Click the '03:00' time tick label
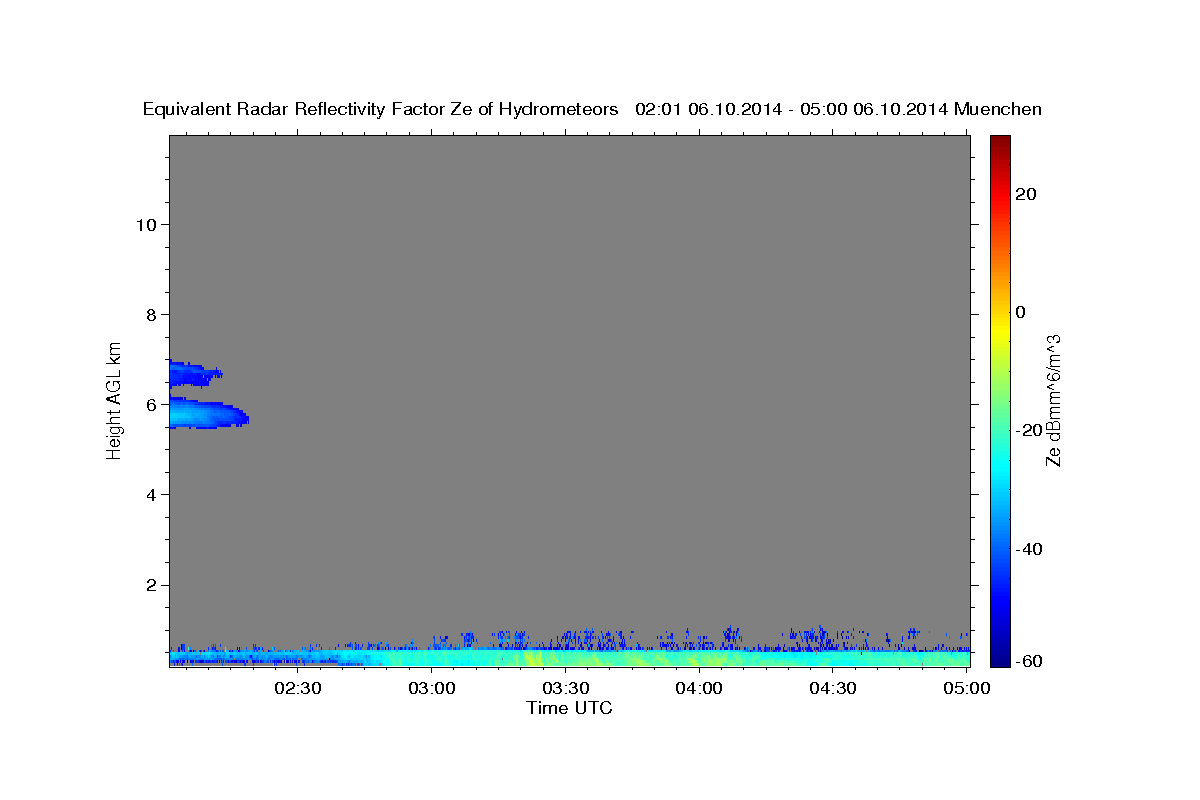Image resolution: width=1200 pixels, height=800 pixels. point(433,688)
